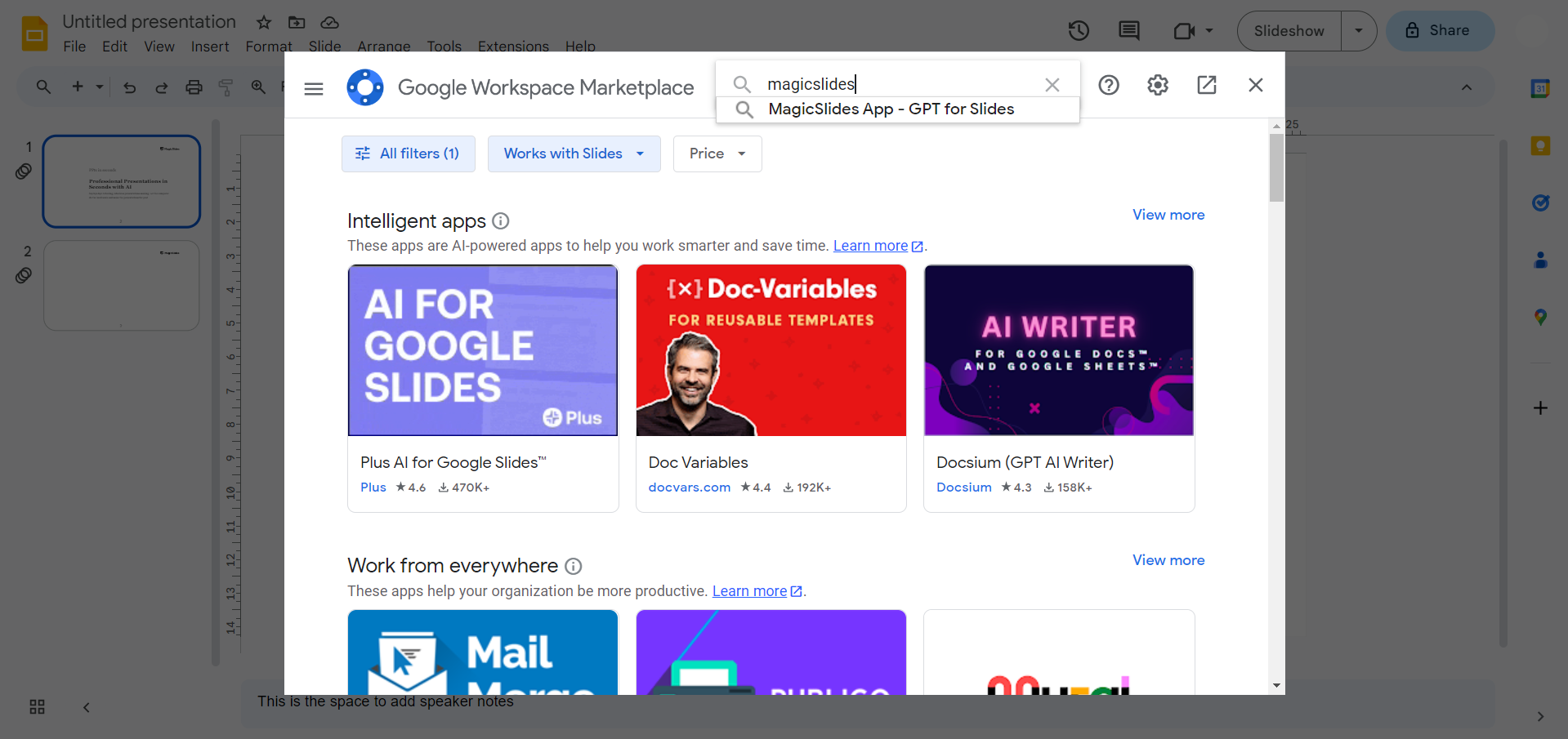Open Marketplace help icon
Image resolution: width=1568 pixels, height=739 pixels.
point(1109,85)
